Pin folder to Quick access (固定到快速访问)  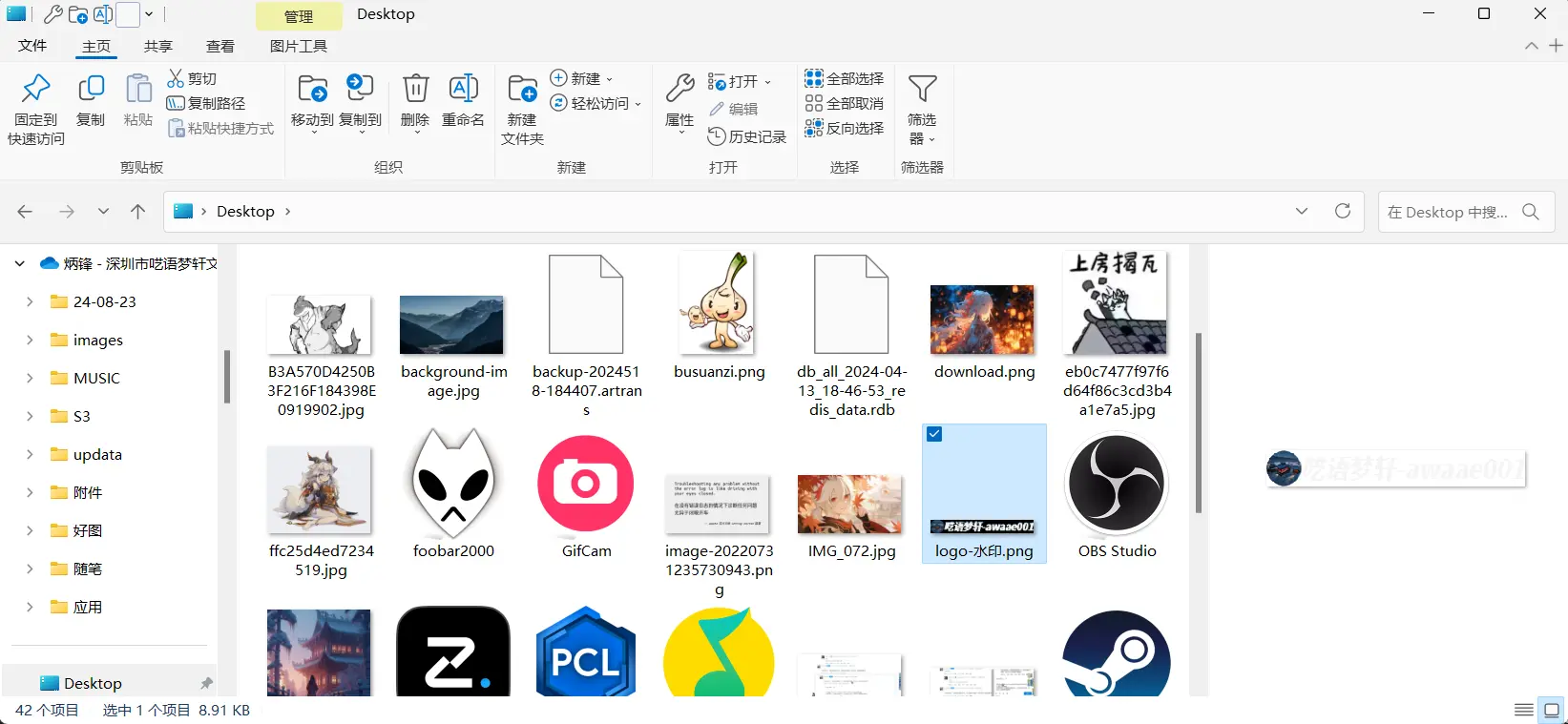tap(36, 109)
